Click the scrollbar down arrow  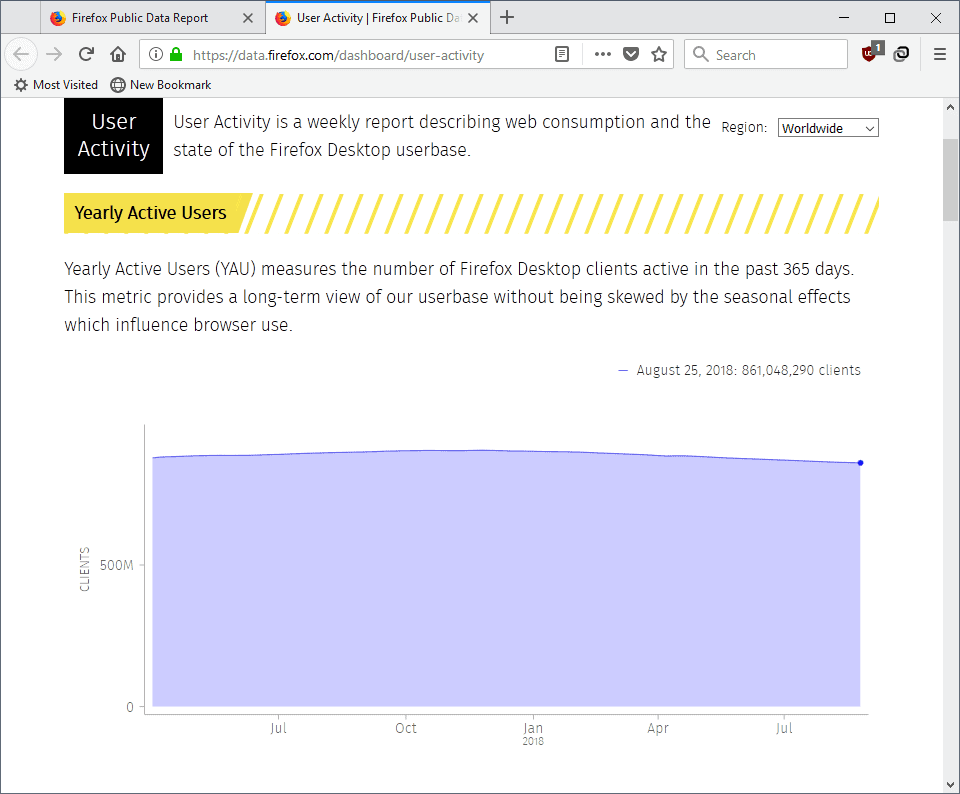pos(950,783)
